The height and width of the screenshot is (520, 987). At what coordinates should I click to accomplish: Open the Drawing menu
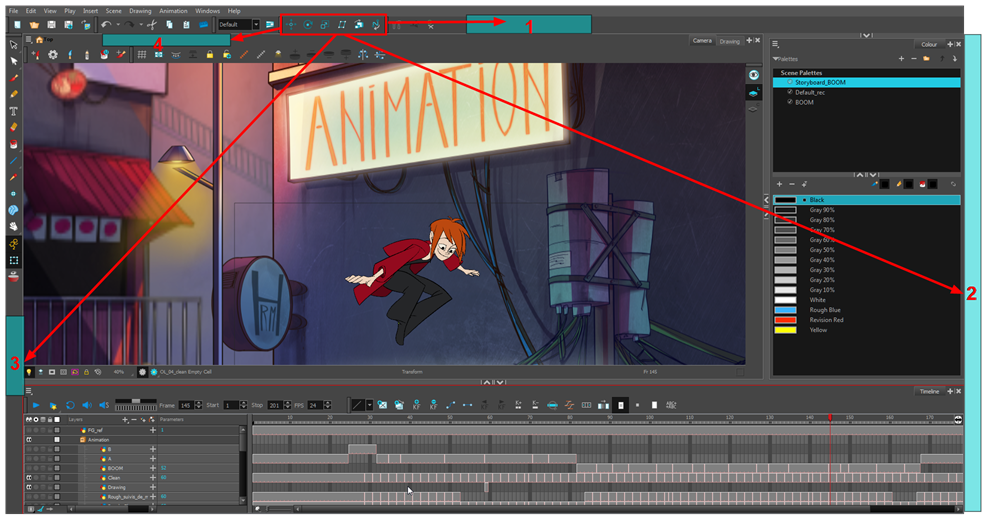pos(140,11)
